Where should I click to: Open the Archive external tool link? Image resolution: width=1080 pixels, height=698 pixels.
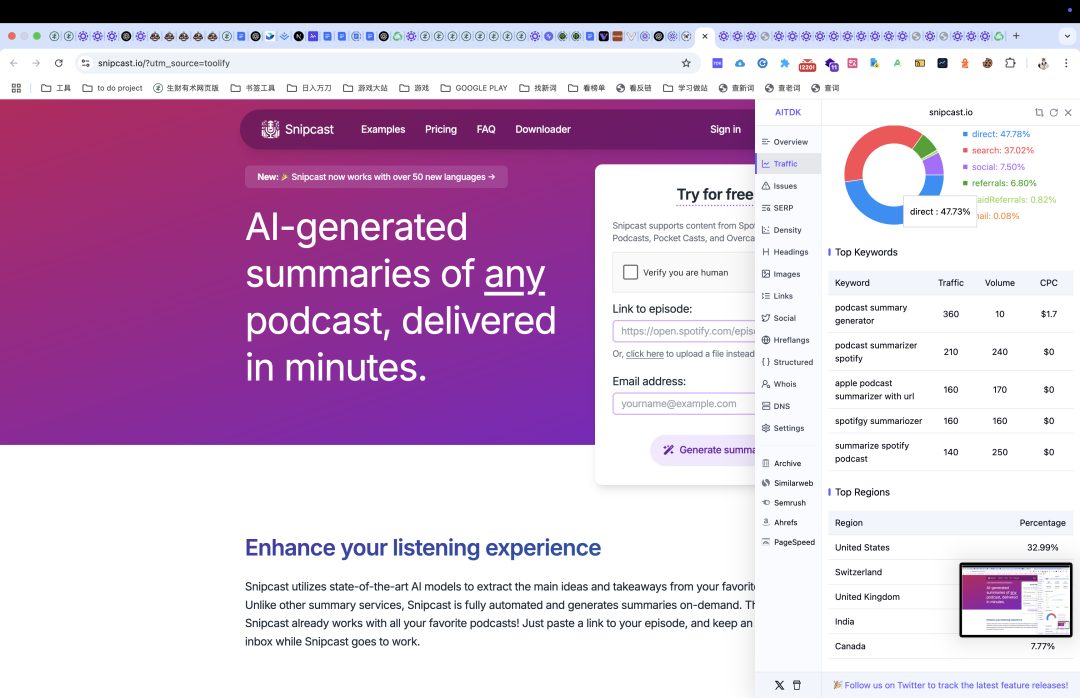click(x=781, y=464)
